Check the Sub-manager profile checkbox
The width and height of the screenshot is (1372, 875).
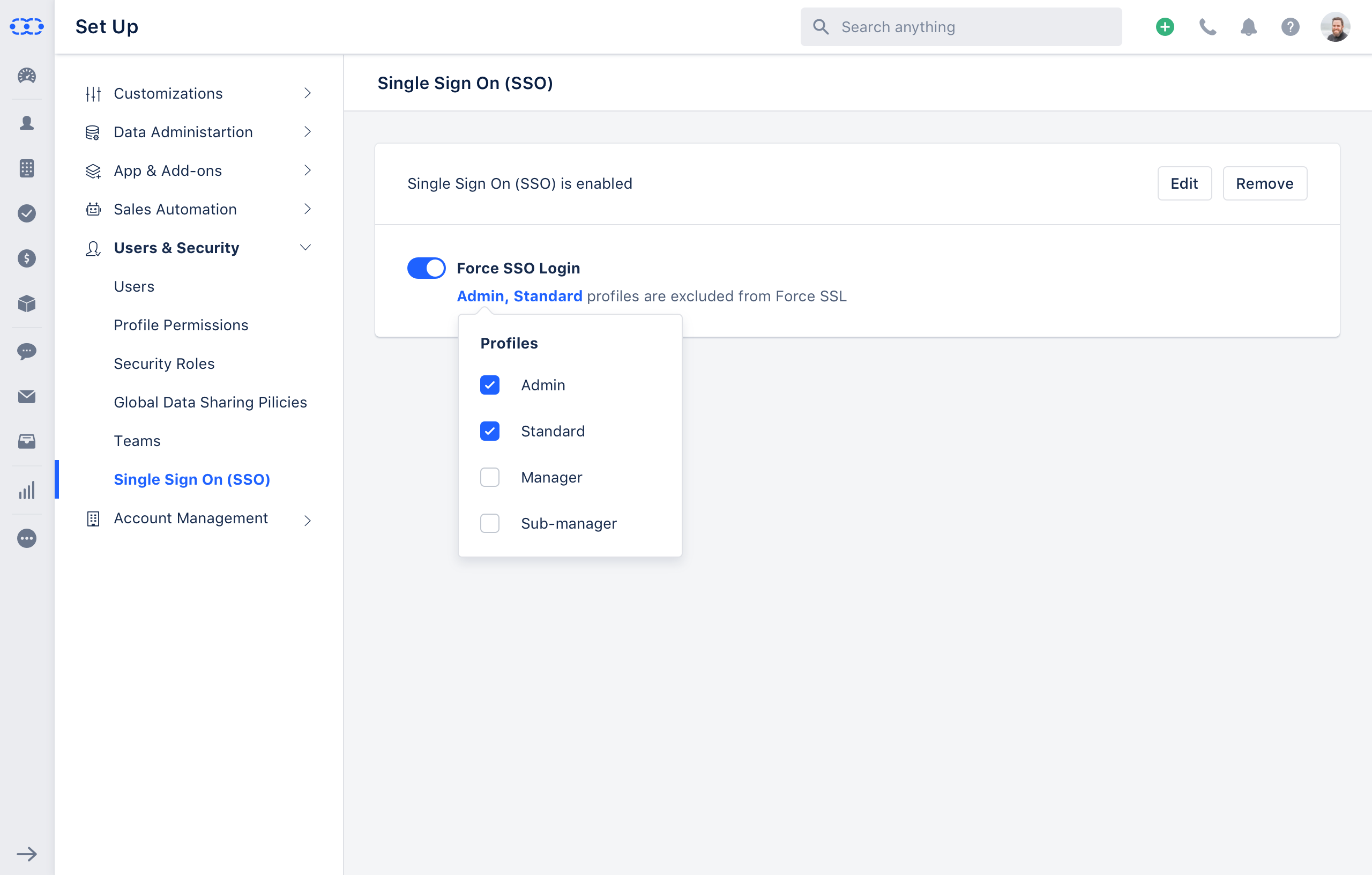point(489,523)
